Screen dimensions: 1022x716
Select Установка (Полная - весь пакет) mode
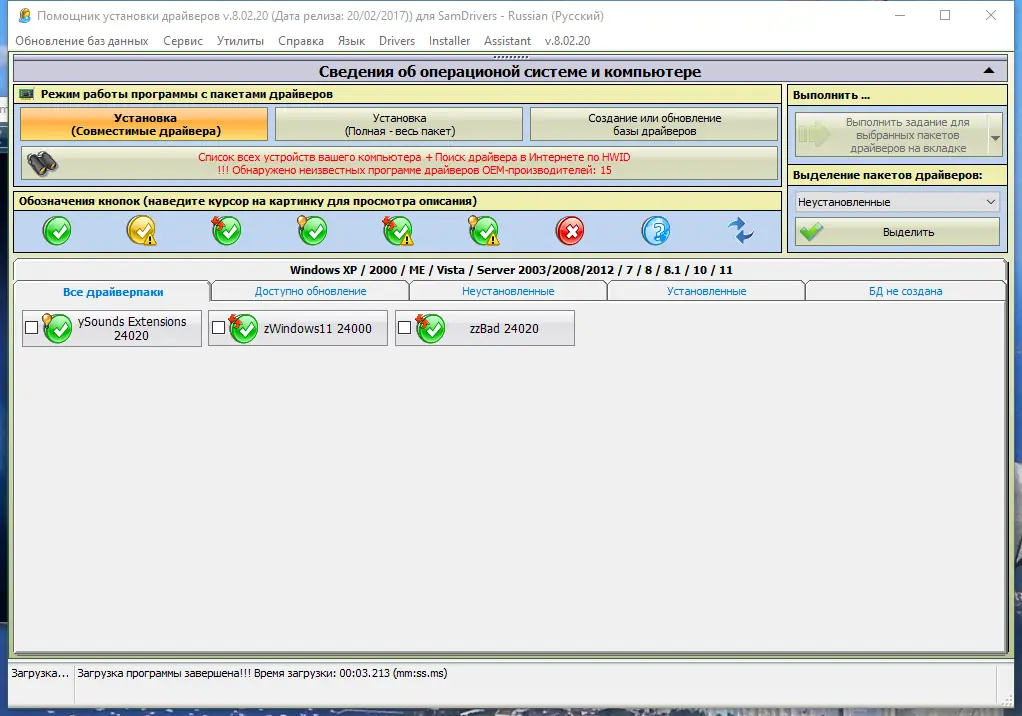399,124
